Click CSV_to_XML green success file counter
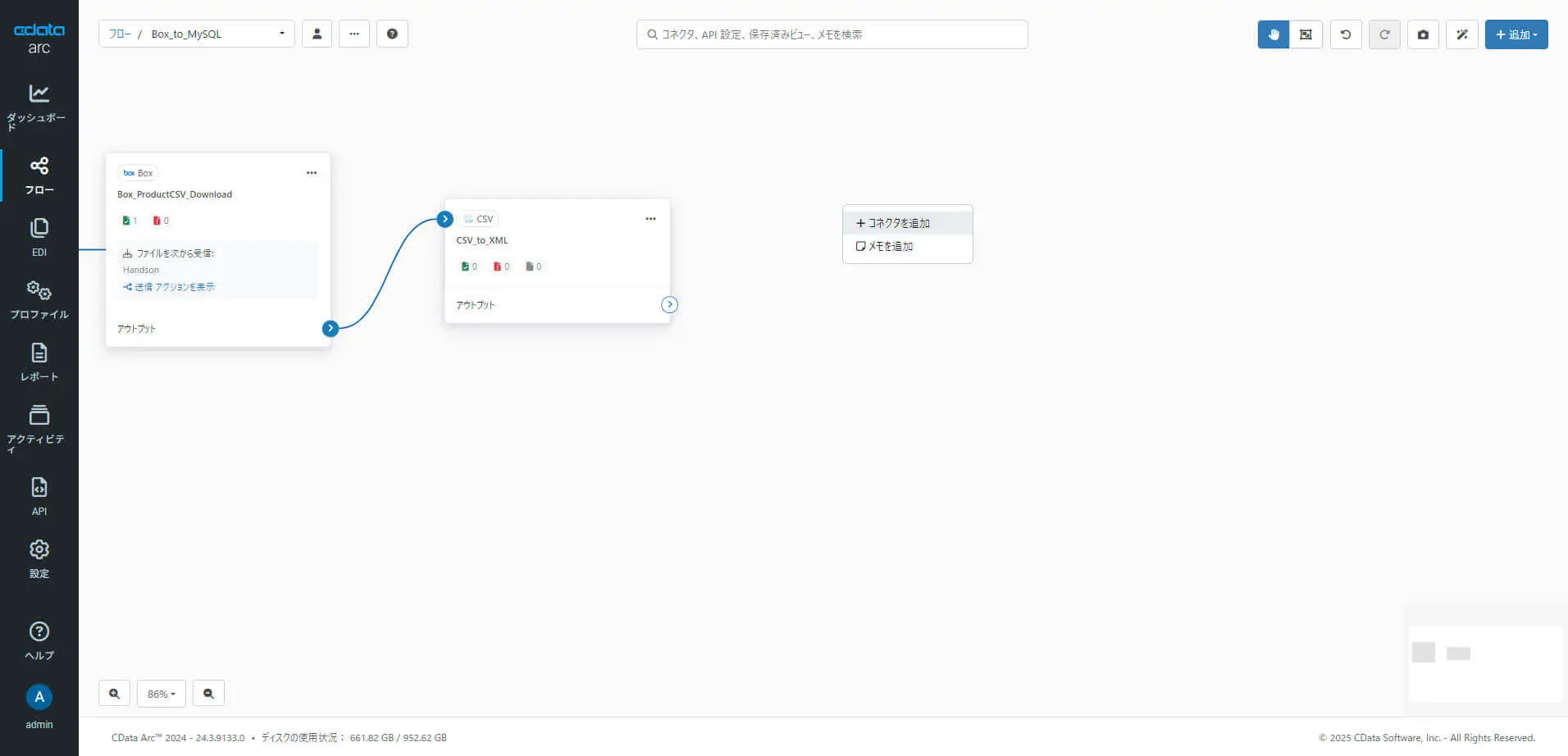This screenshot has width=1568, height=756. pos(469,266)
